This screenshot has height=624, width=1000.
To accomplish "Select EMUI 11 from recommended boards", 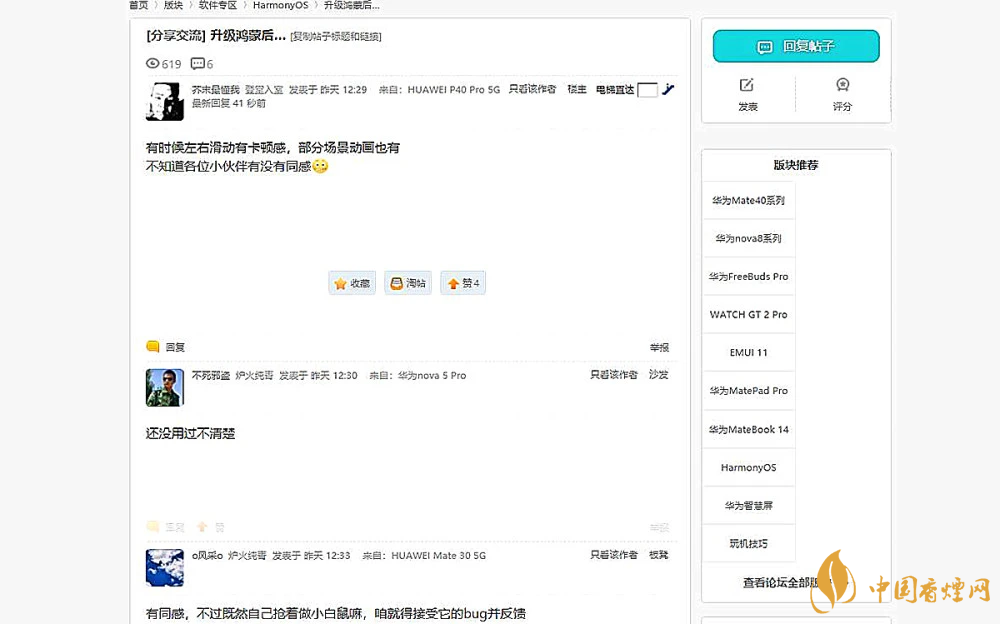I will (x=748, y=352).
